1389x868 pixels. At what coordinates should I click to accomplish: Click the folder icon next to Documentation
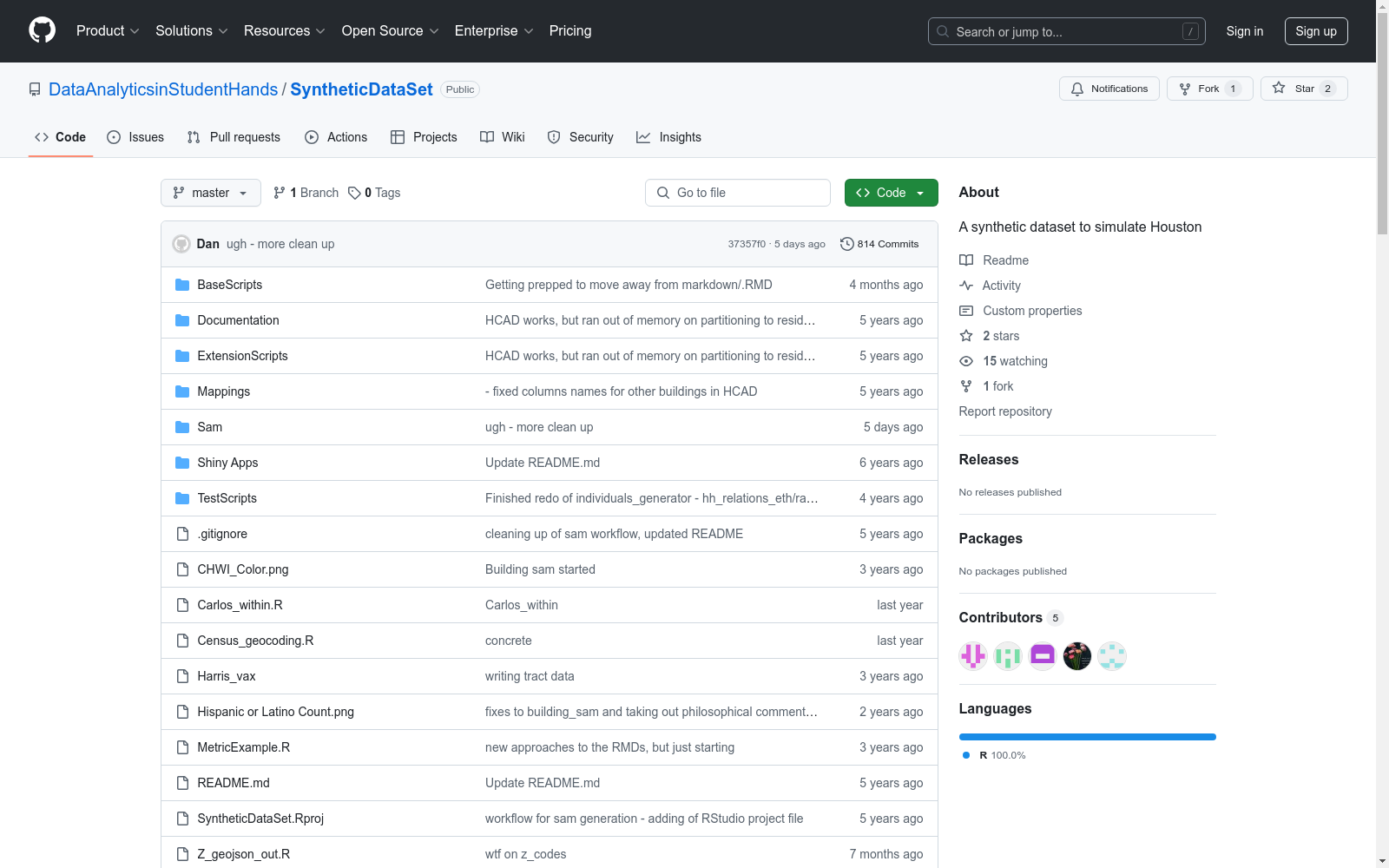tap(182, 320)
